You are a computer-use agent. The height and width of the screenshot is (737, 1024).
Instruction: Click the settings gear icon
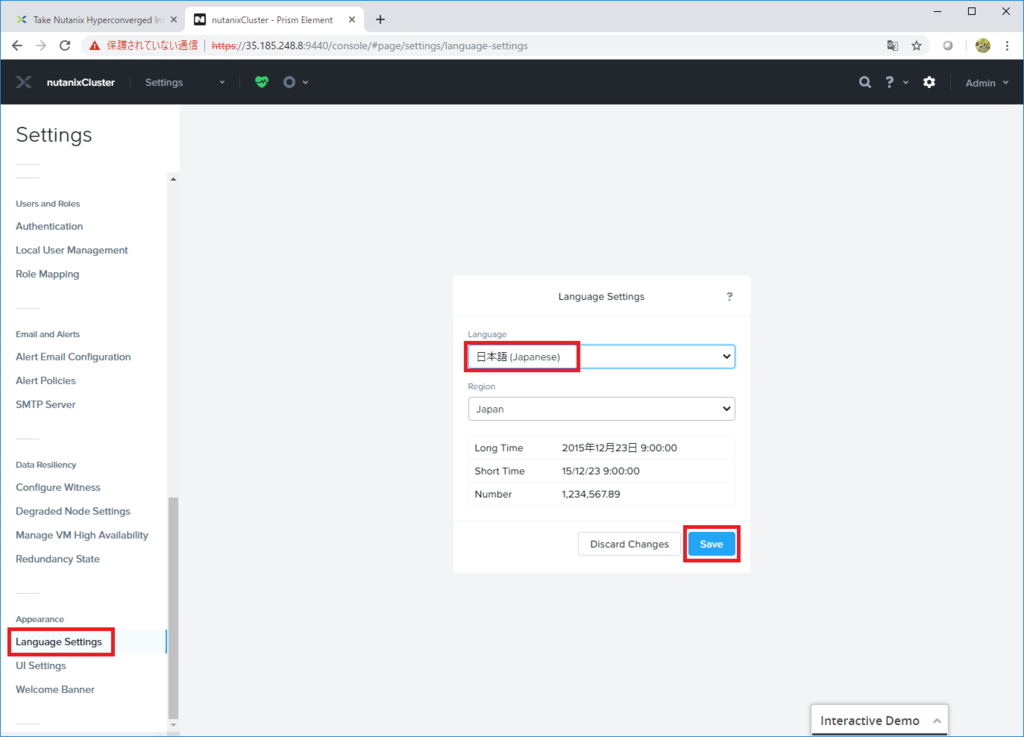(x=929, y=82)
